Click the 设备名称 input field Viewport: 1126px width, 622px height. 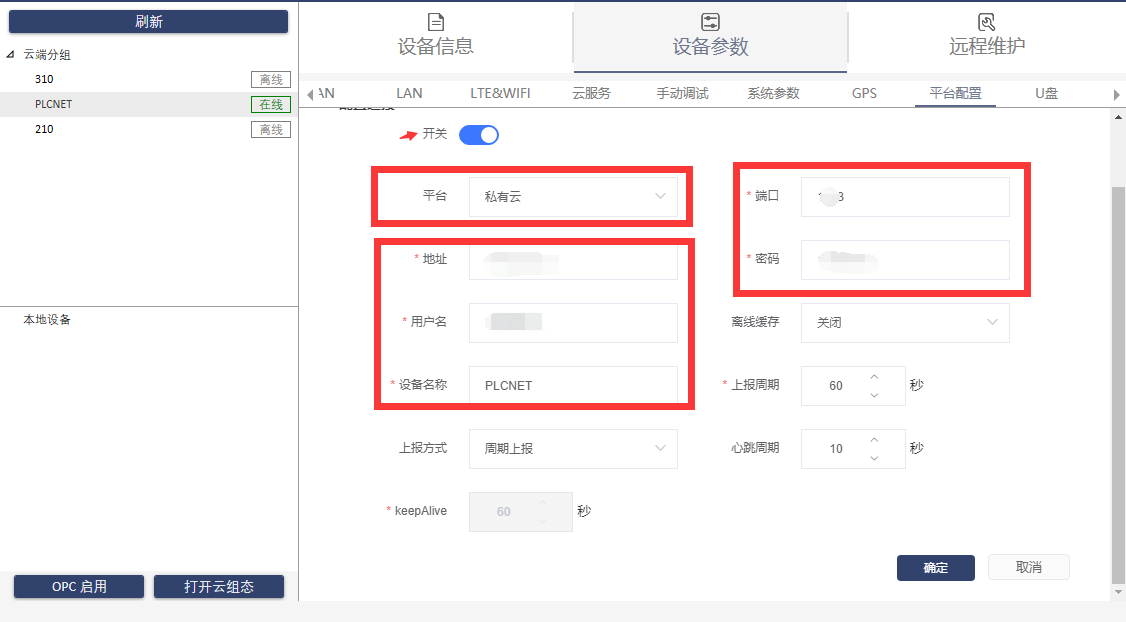pyautogui.click(x=573, y=385)
